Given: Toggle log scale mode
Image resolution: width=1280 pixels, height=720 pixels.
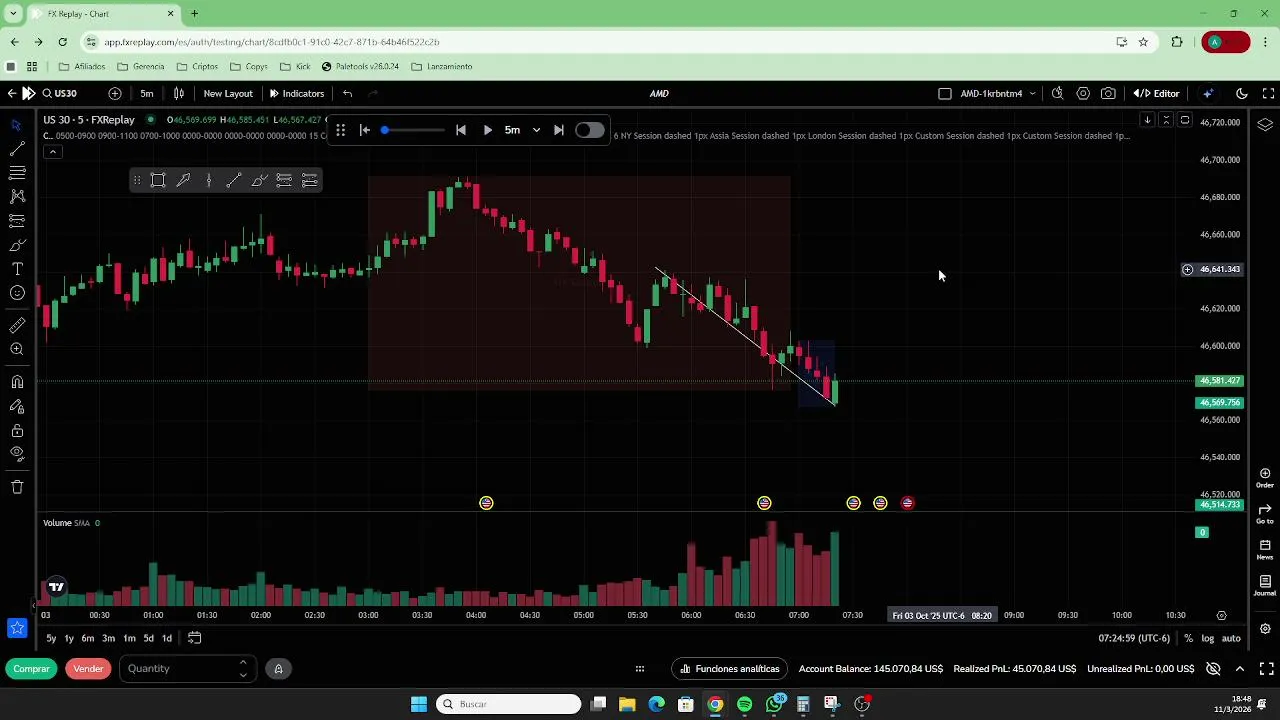Looking at the screenshot, I should tap(1208, 638).
